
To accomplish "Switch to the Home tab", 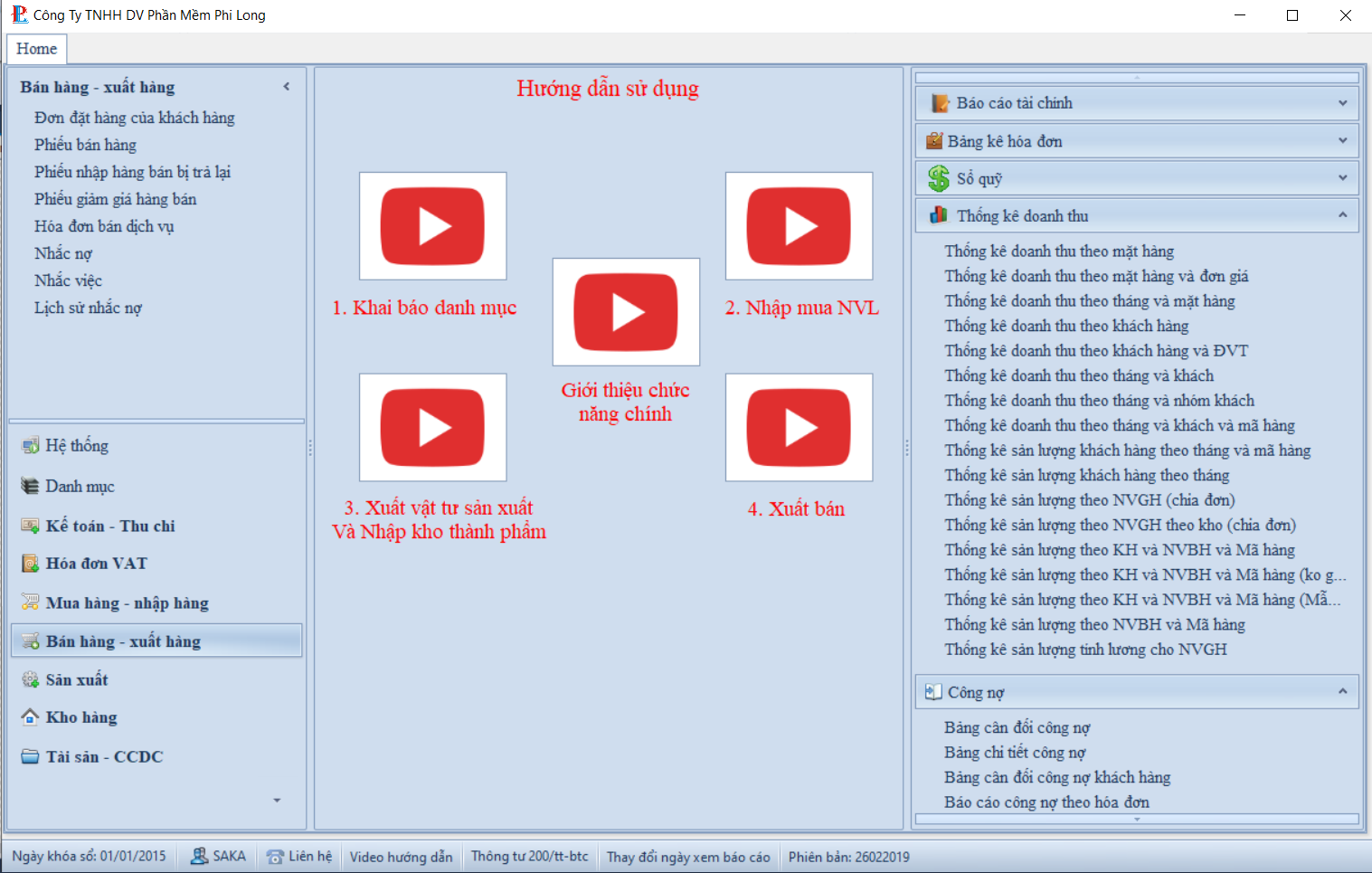I will coord(37,49).
